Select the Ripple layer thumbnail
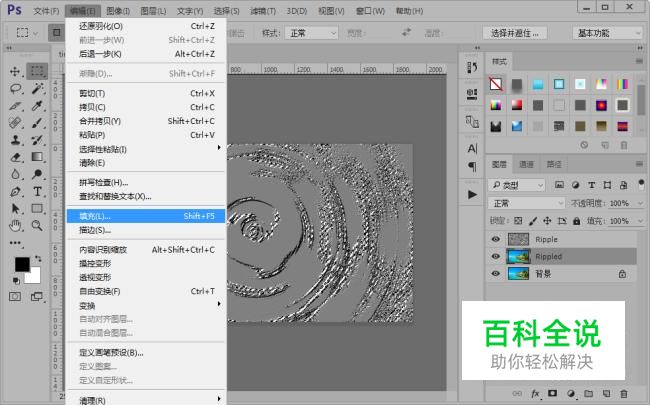650x405 pixels. pyautogui.click(x=518, y=239)
